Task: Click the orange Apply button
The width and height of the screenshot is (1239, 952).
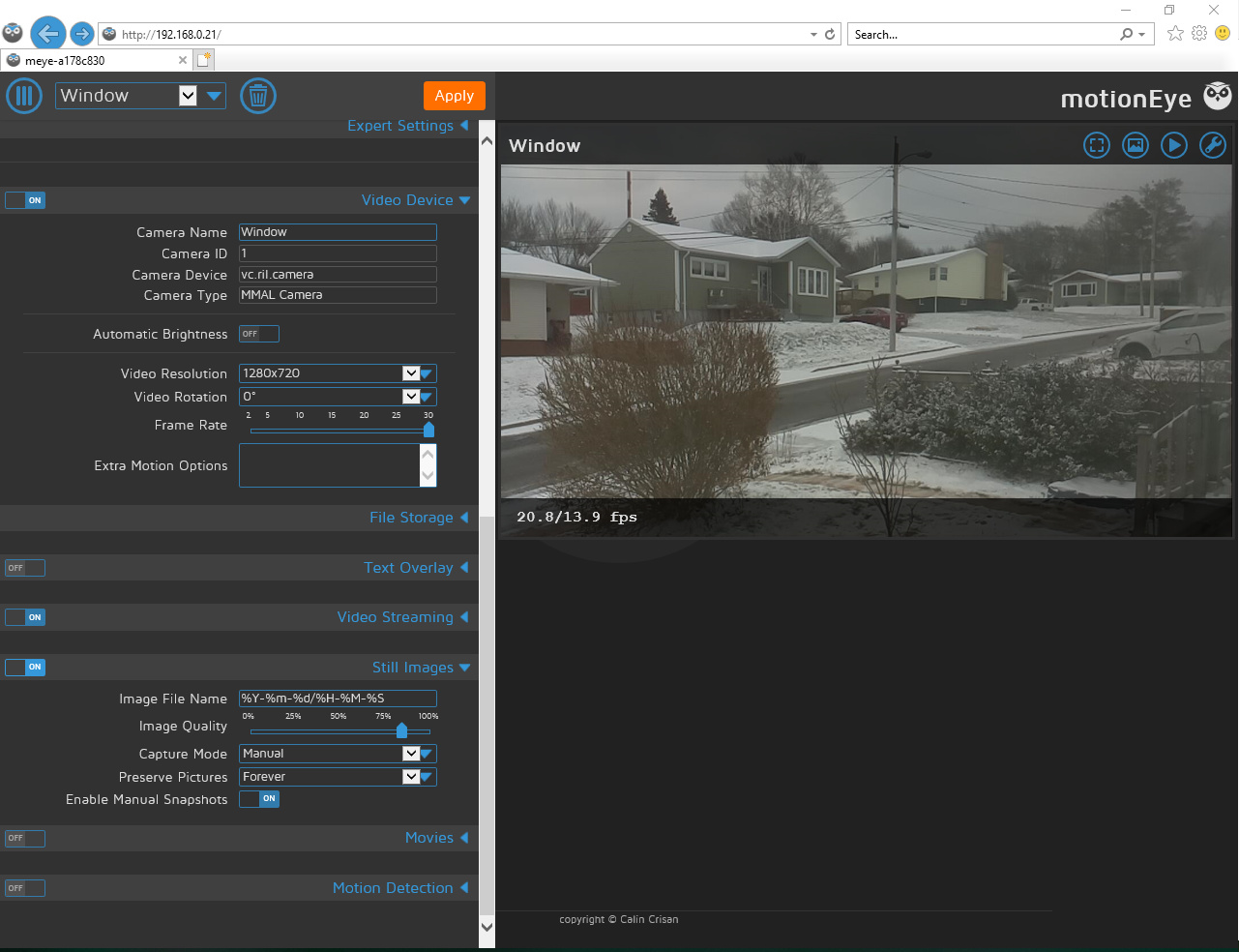Action: pyautogui.click(x=454, y=96)
